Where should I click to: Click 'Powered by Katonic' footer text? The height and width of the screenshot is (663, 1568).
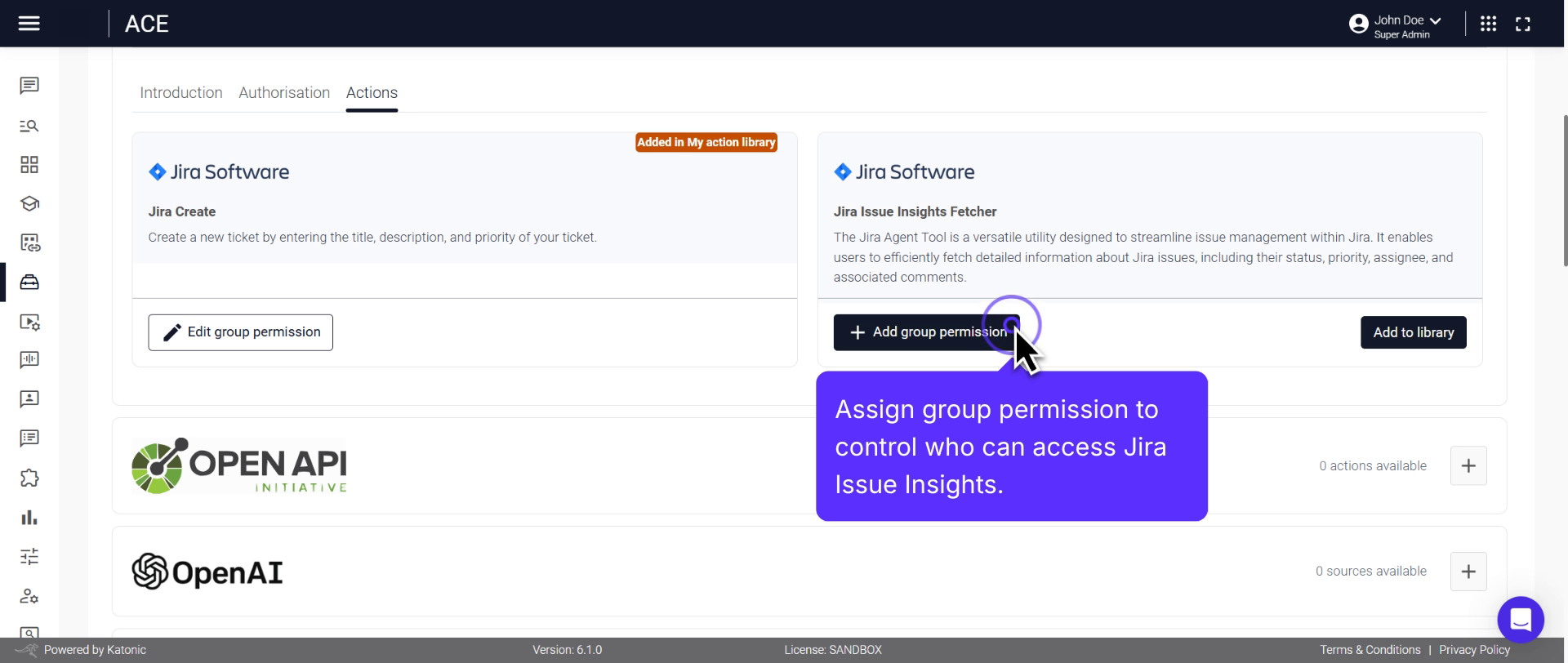pos(95,650)
